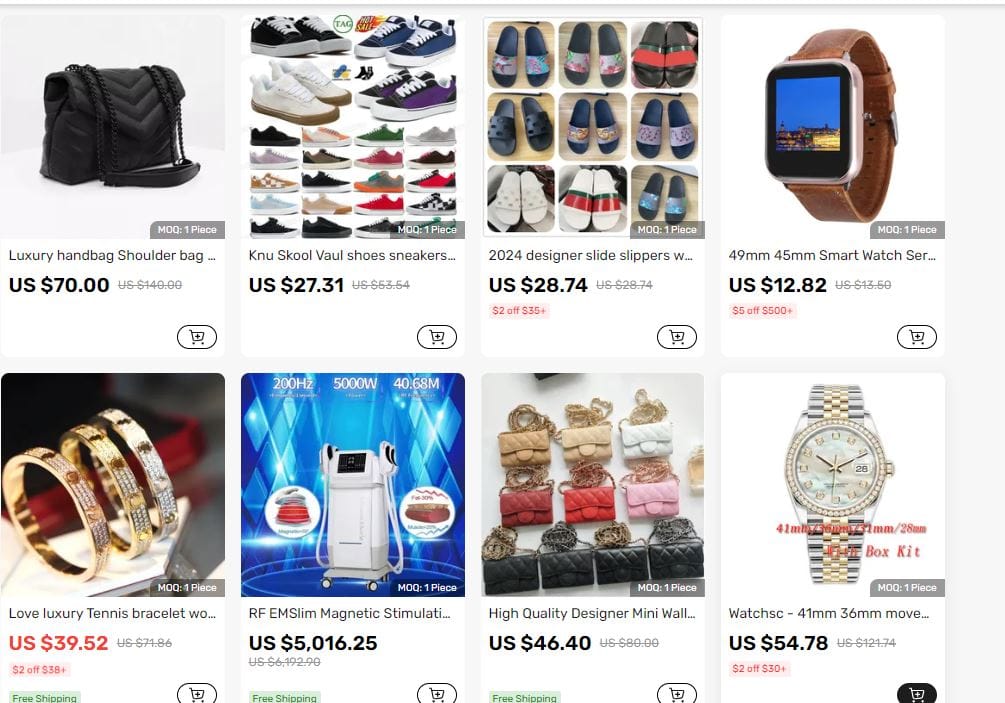Click the $2 off $35+ coupon tag
The image size is (1005, 703).
(x=519, y=311)
